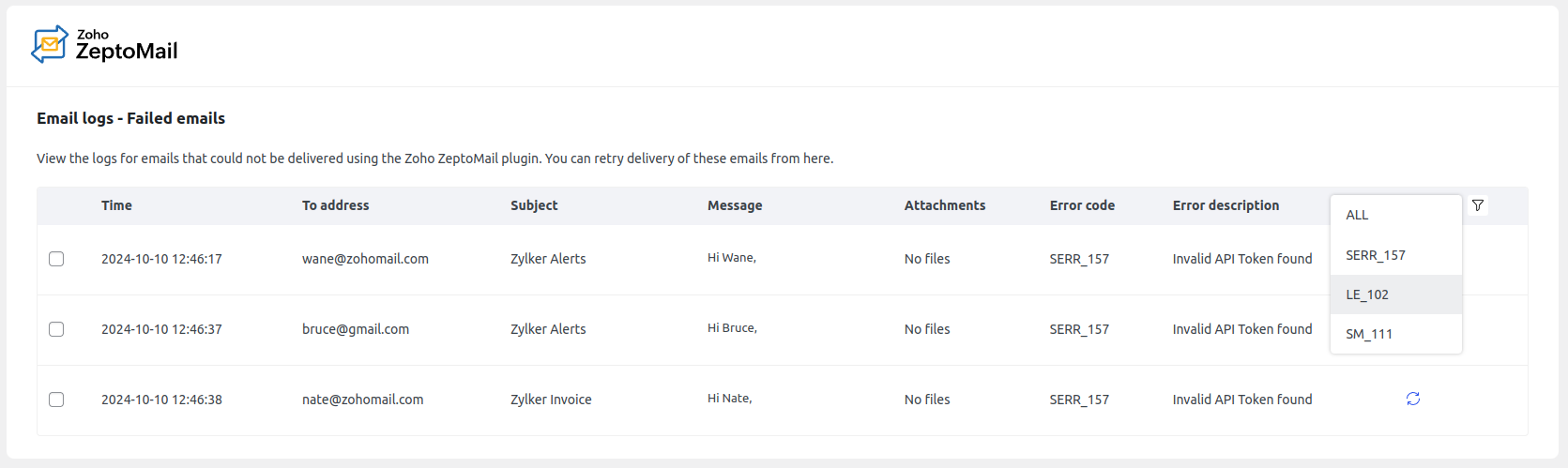Tick the checkbox for bruce@gmail.com row
The image size is (1568, 468).
pyautogui.click(x=56, y=329)
